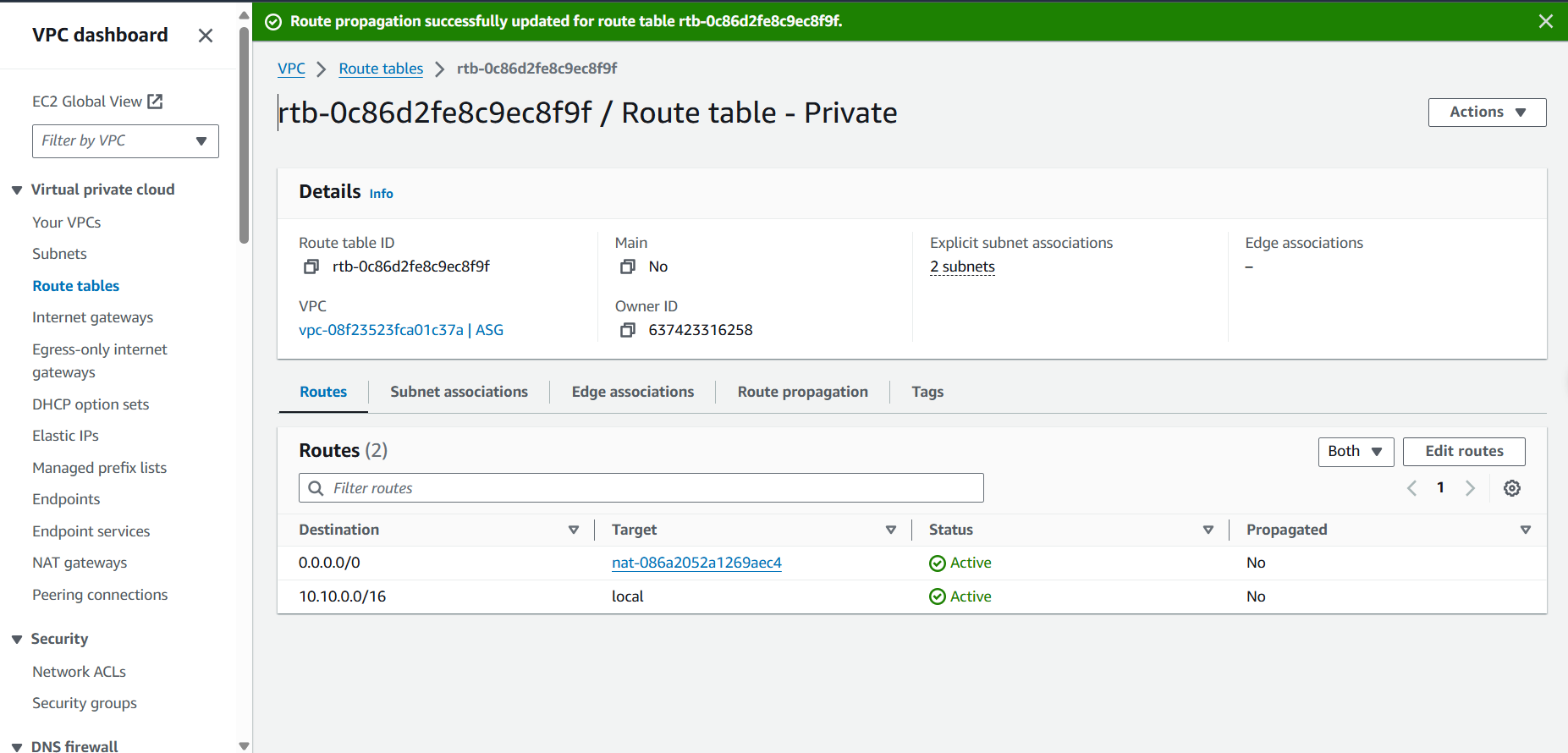This screenshot has height=753, width=1568.
Task: Open NAT gateway nat-086a2052a1269aec4 link
Action: click(696, 563)
